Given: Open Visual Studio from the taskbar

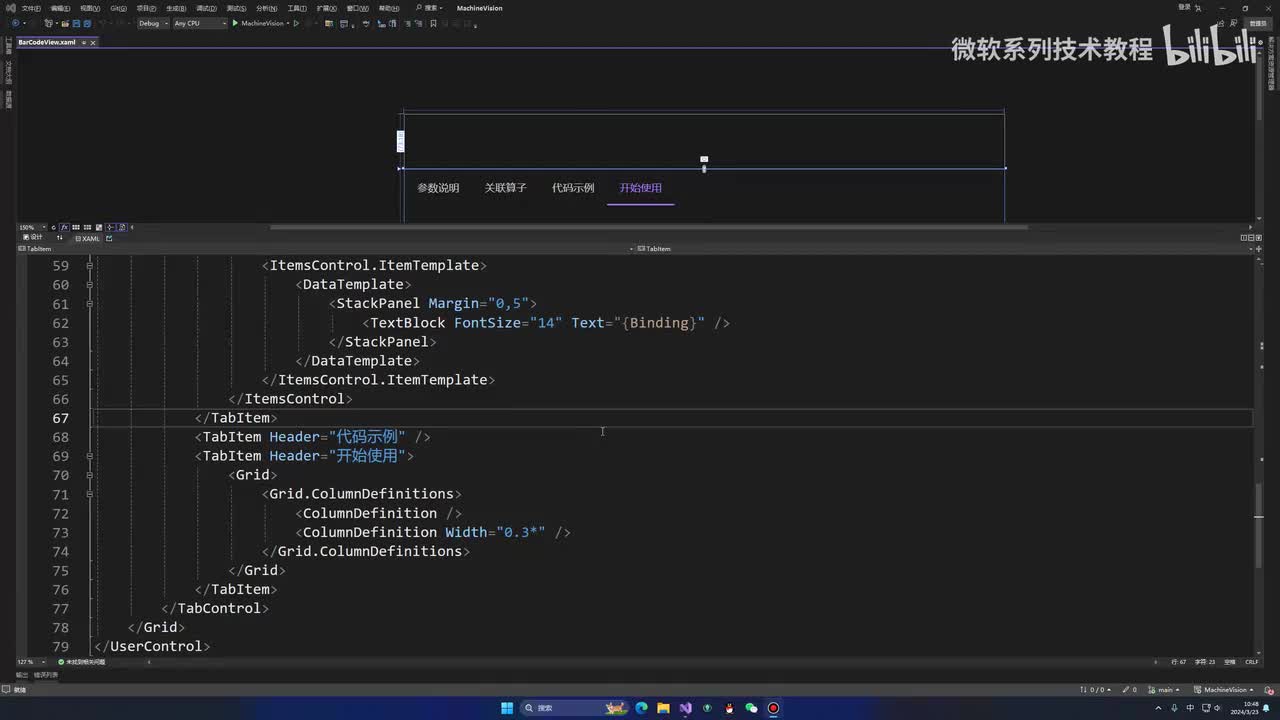Looking at the screenshot, I should pyautogui.click(x=685, y=708).
